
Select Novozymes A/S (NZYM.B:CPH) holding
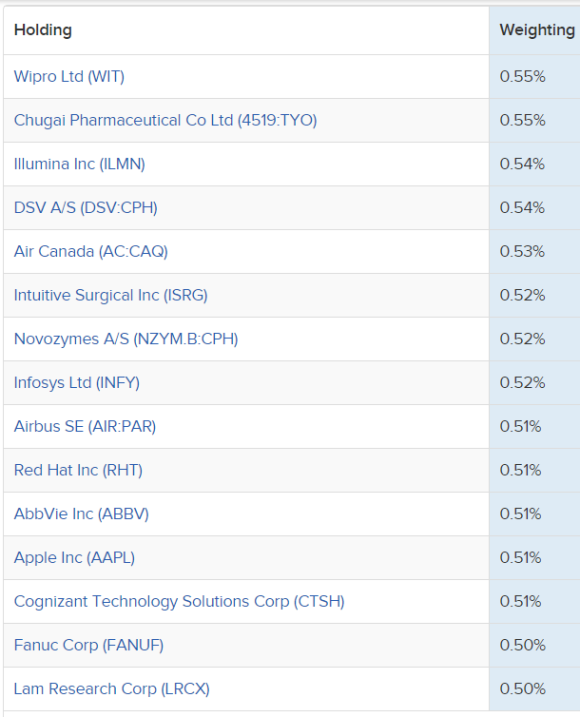pos(126,339)
